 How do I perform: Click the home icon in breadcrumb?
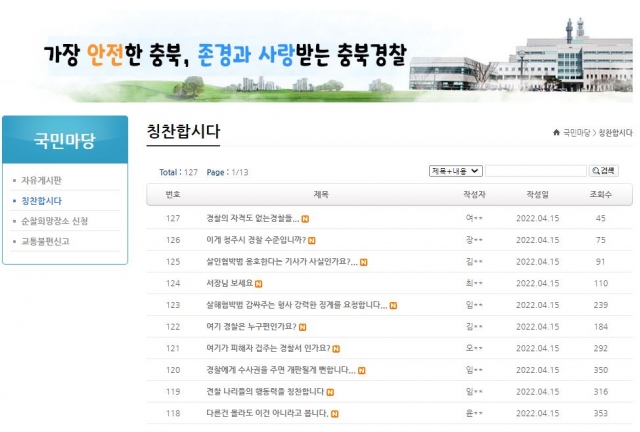pyautogui.click(x=556, y=132)
